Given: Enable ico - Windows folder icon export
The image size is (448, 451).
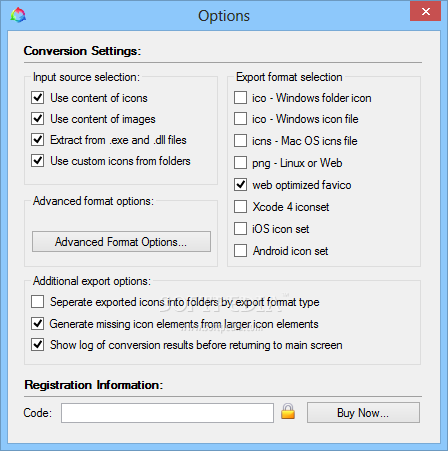Looking at the screenshot, I should tap(240, 98).
